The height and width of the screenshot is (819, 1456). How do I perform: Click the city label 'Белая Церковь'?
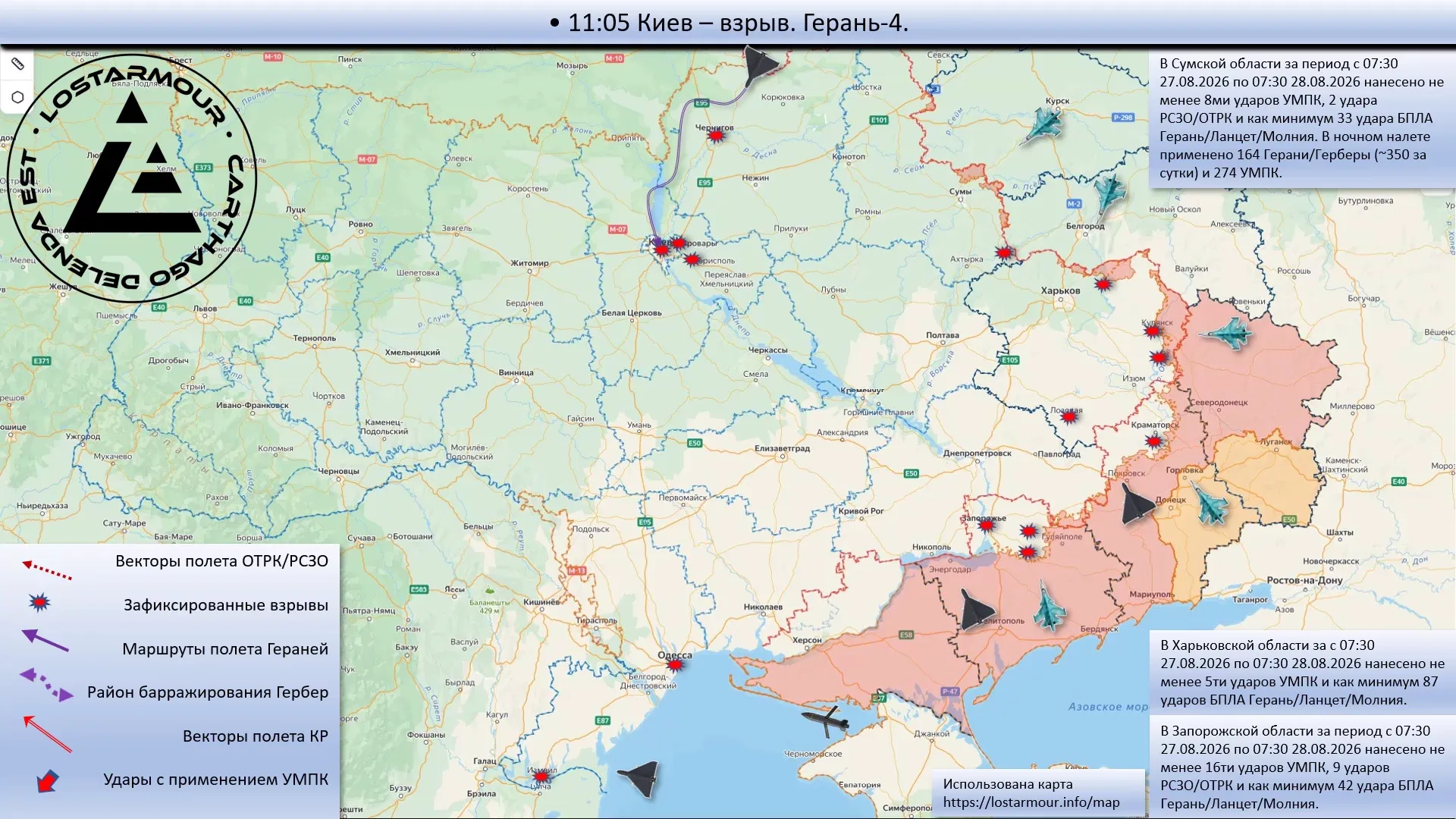[x=631, y=313]
